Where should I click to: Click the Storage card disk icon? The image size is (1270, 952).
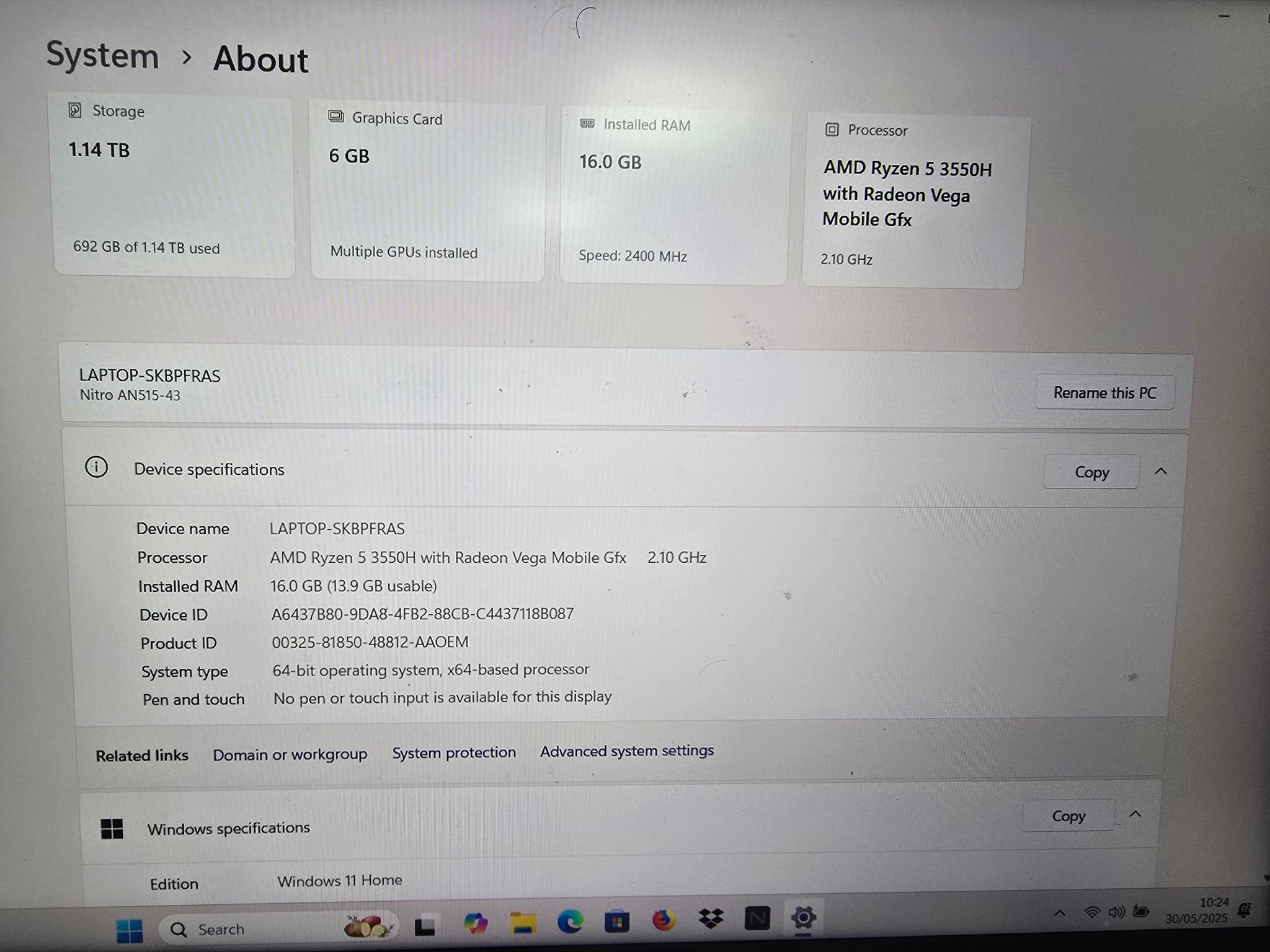[x=75, y=110]
